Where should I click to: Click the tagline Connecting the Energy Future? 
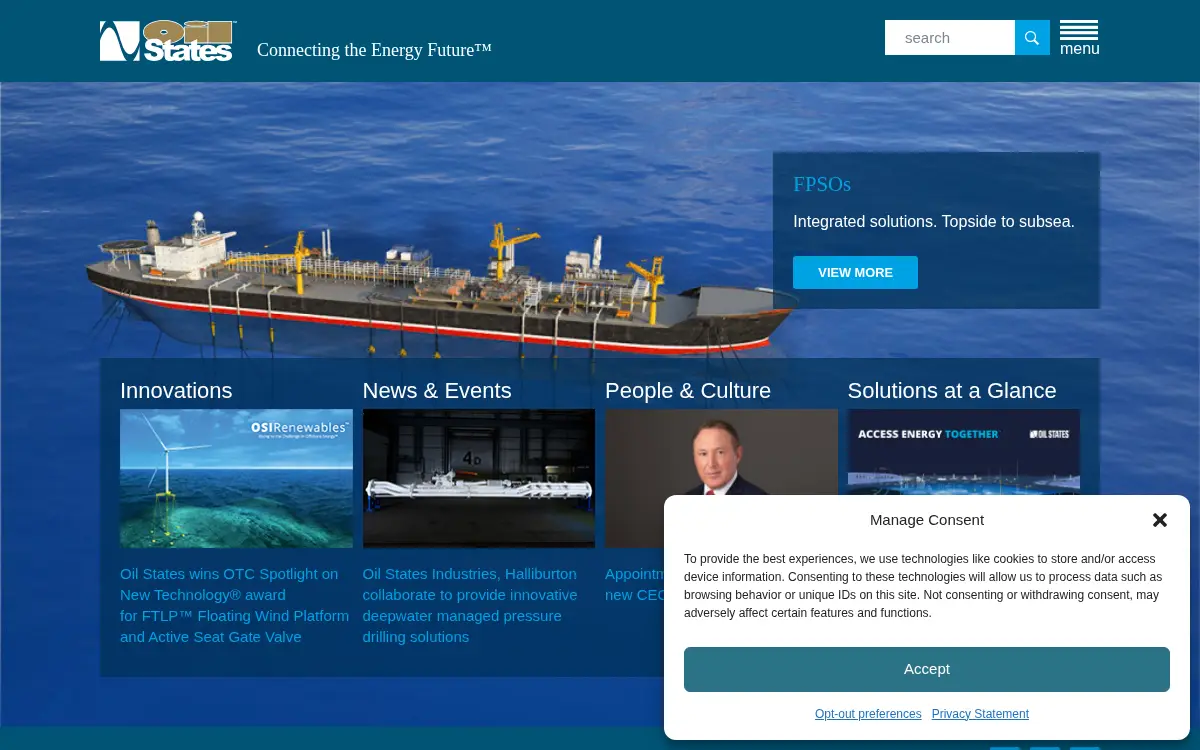[374, 50]
